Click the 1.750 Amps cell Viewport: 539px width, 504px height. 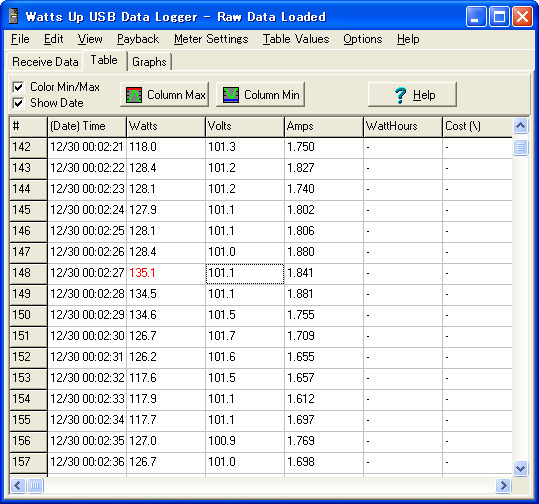(324, 148)
